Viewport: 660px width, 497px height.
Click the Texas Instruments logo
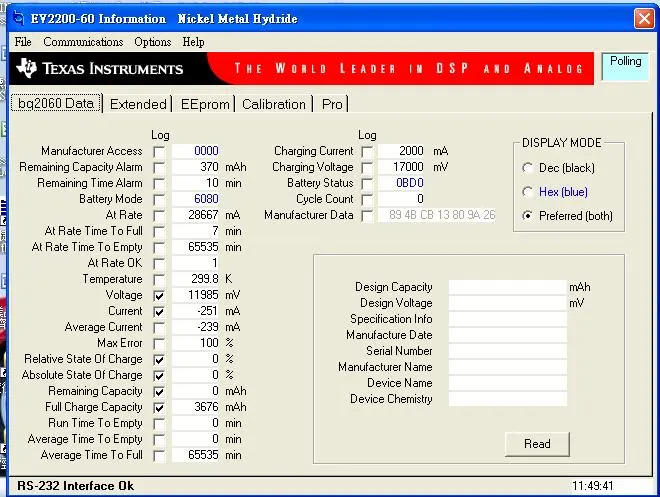(99, 68)
